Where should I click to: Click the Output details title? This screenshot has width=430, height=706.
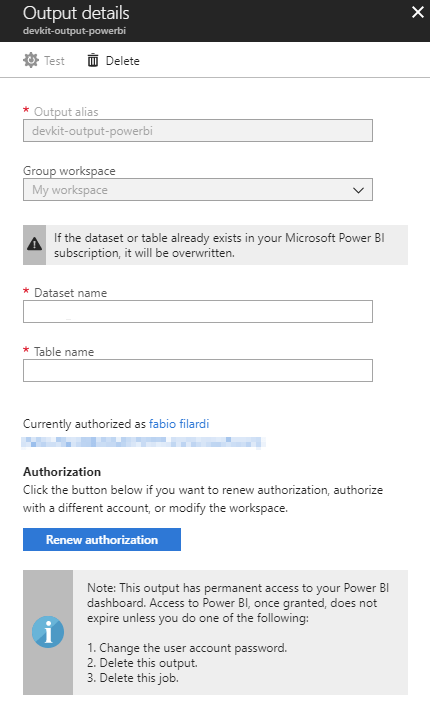[76, 13]
